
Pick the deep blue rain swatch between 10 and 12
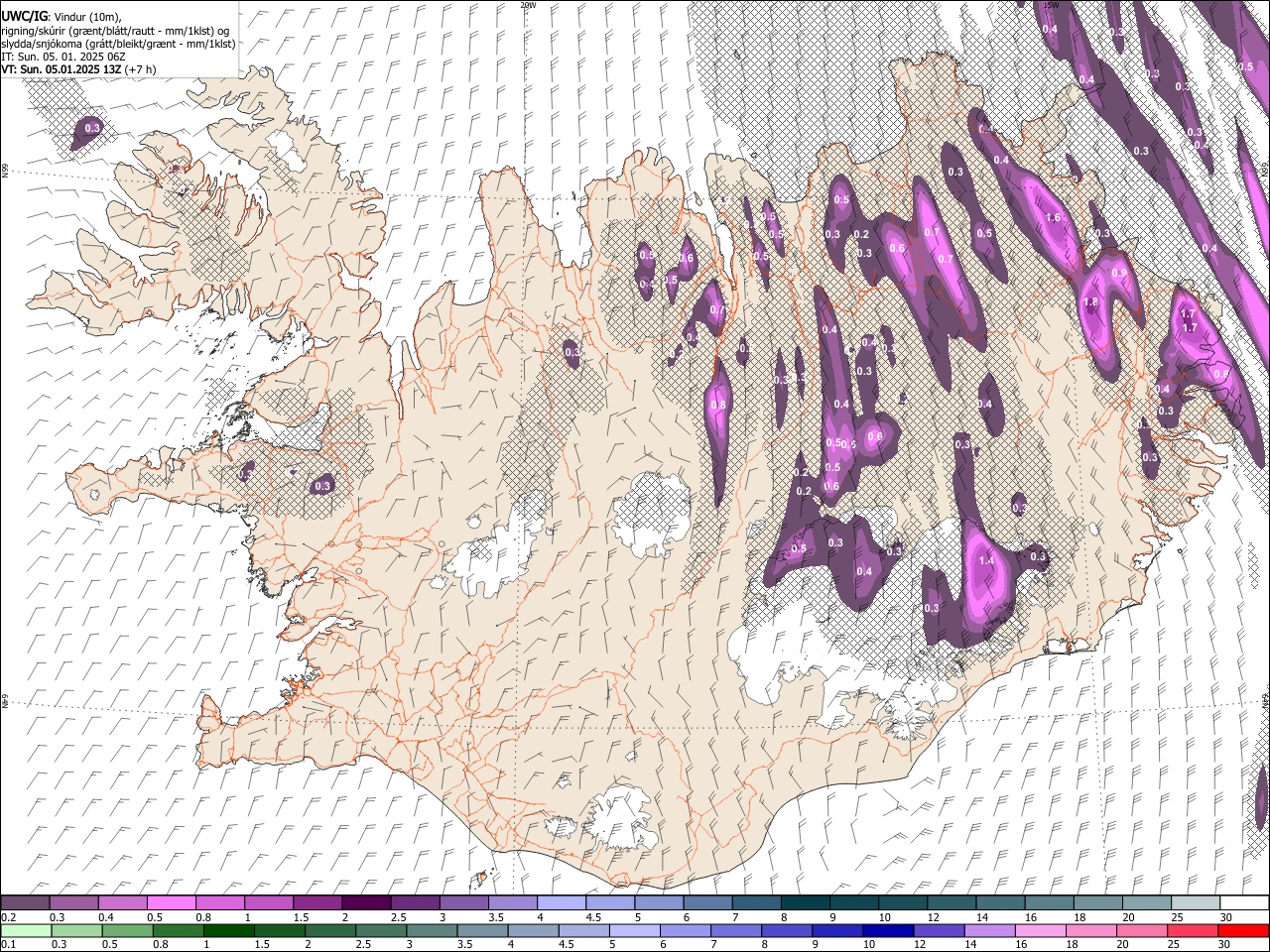887,930
